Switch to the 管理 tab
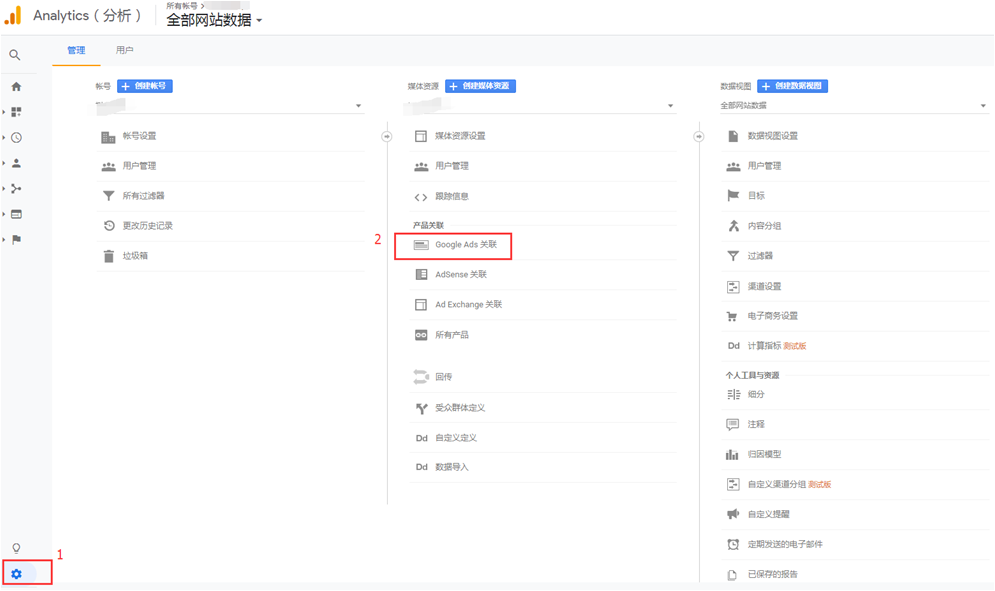The width and height of the screenshot is (995, 591). 77,48
